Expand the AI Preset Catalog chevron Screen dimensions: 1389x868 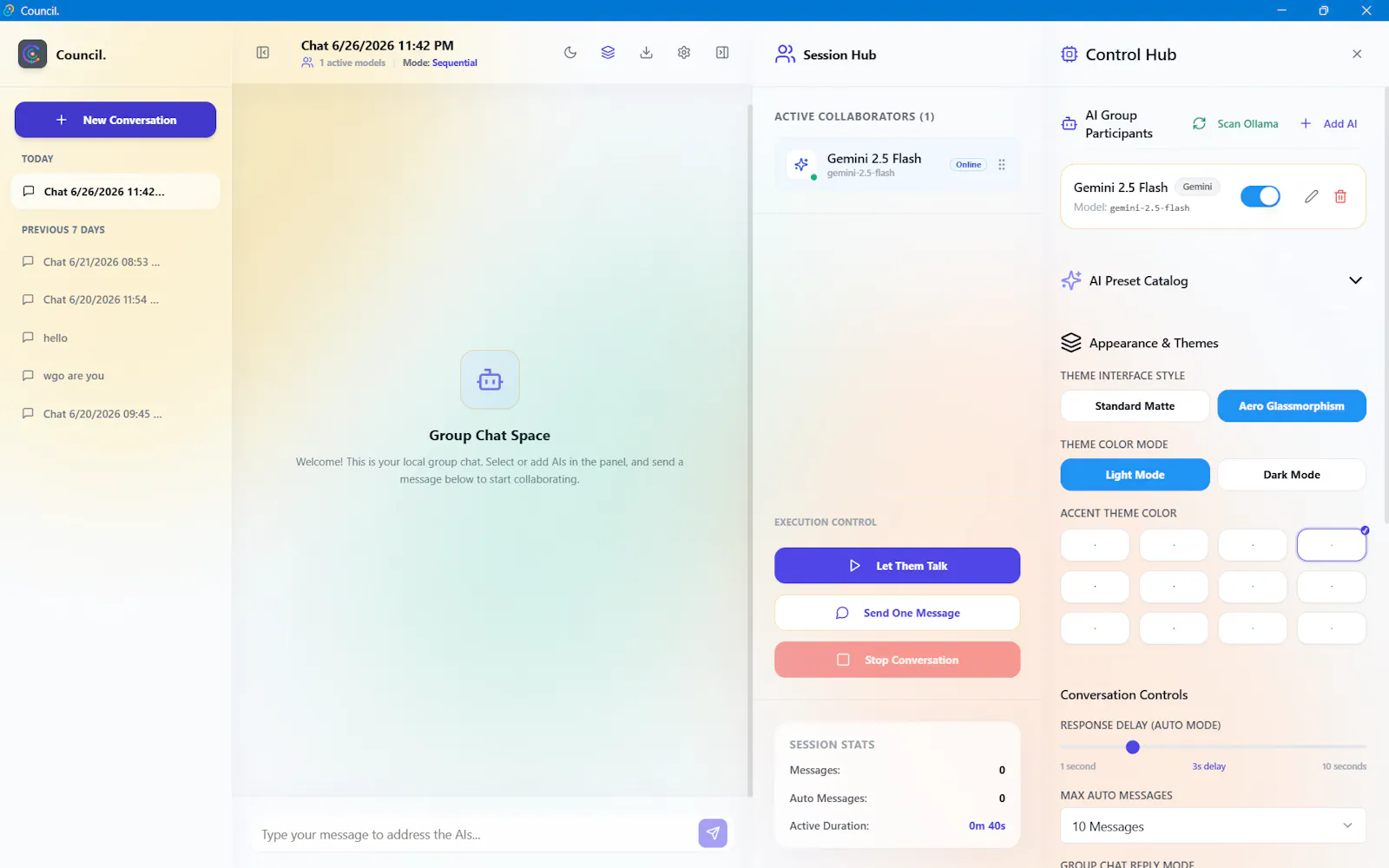click(1355, 280)
